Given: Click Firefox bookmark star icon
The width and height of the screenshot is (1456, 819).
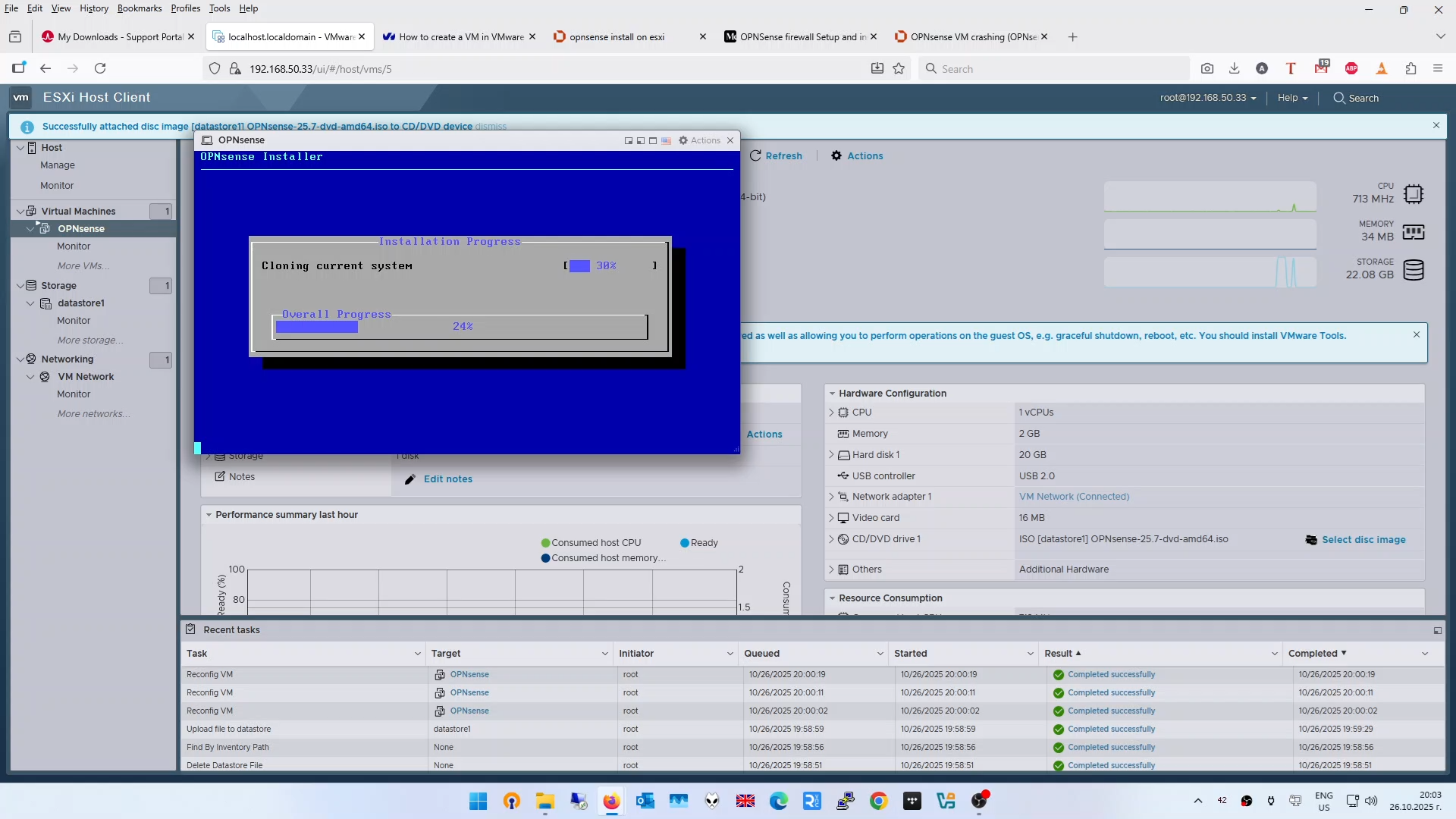Looking at the screenshot, I should (x=899, y=68).
